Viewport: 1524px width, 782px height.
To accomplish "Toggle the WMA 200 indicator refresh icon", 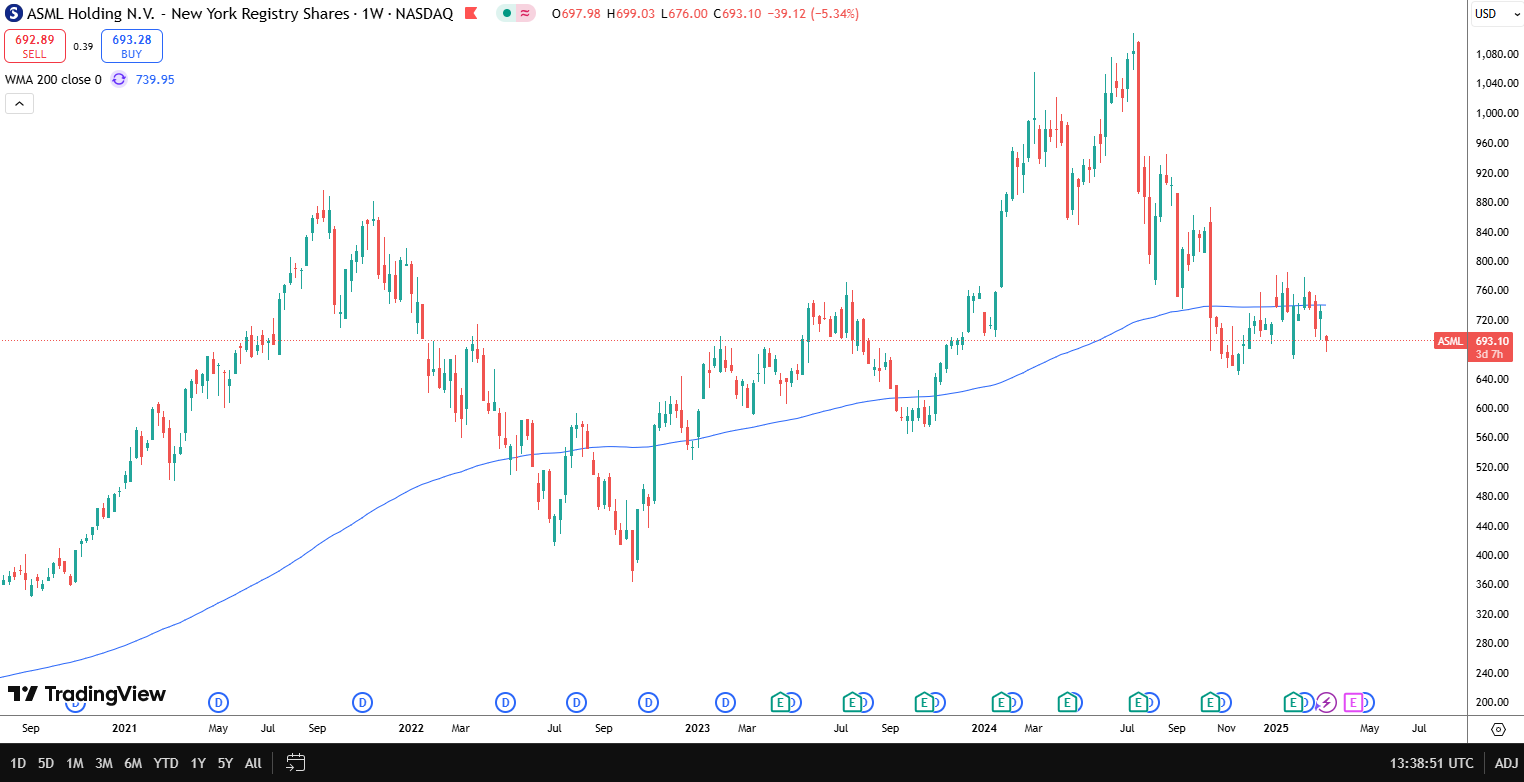I will click(x=118, y=79).
